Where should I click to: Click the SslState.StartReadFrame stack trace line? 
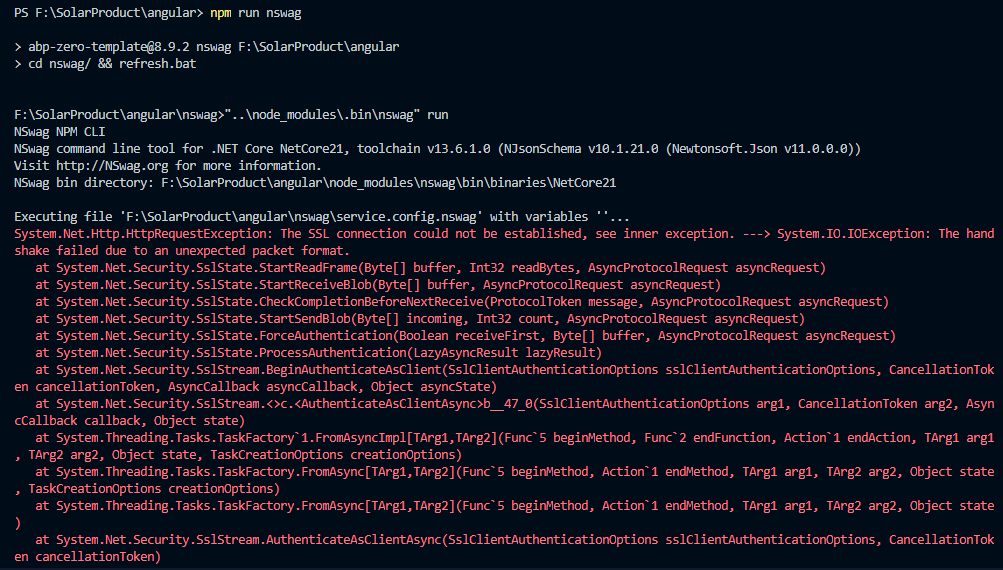tap(430, 267)
